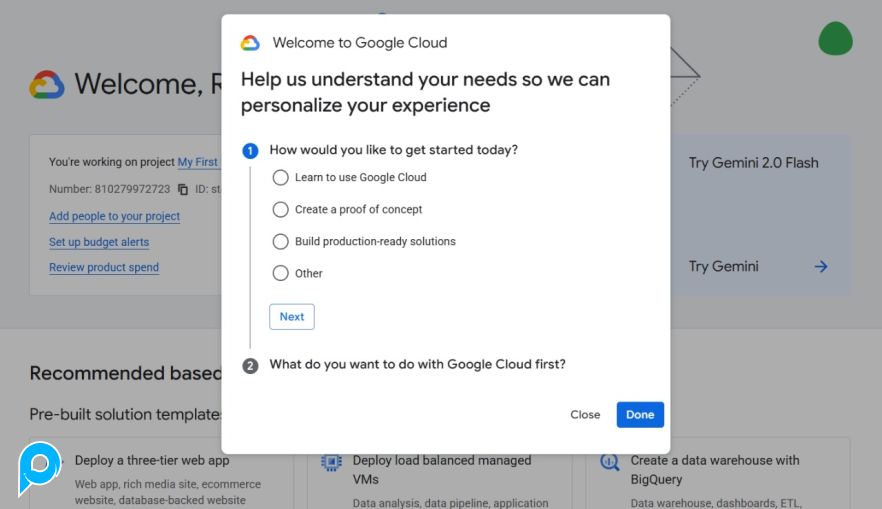882x509 pixels.
Task: Open the blue chat bubble widget
Action: [40, 465]
